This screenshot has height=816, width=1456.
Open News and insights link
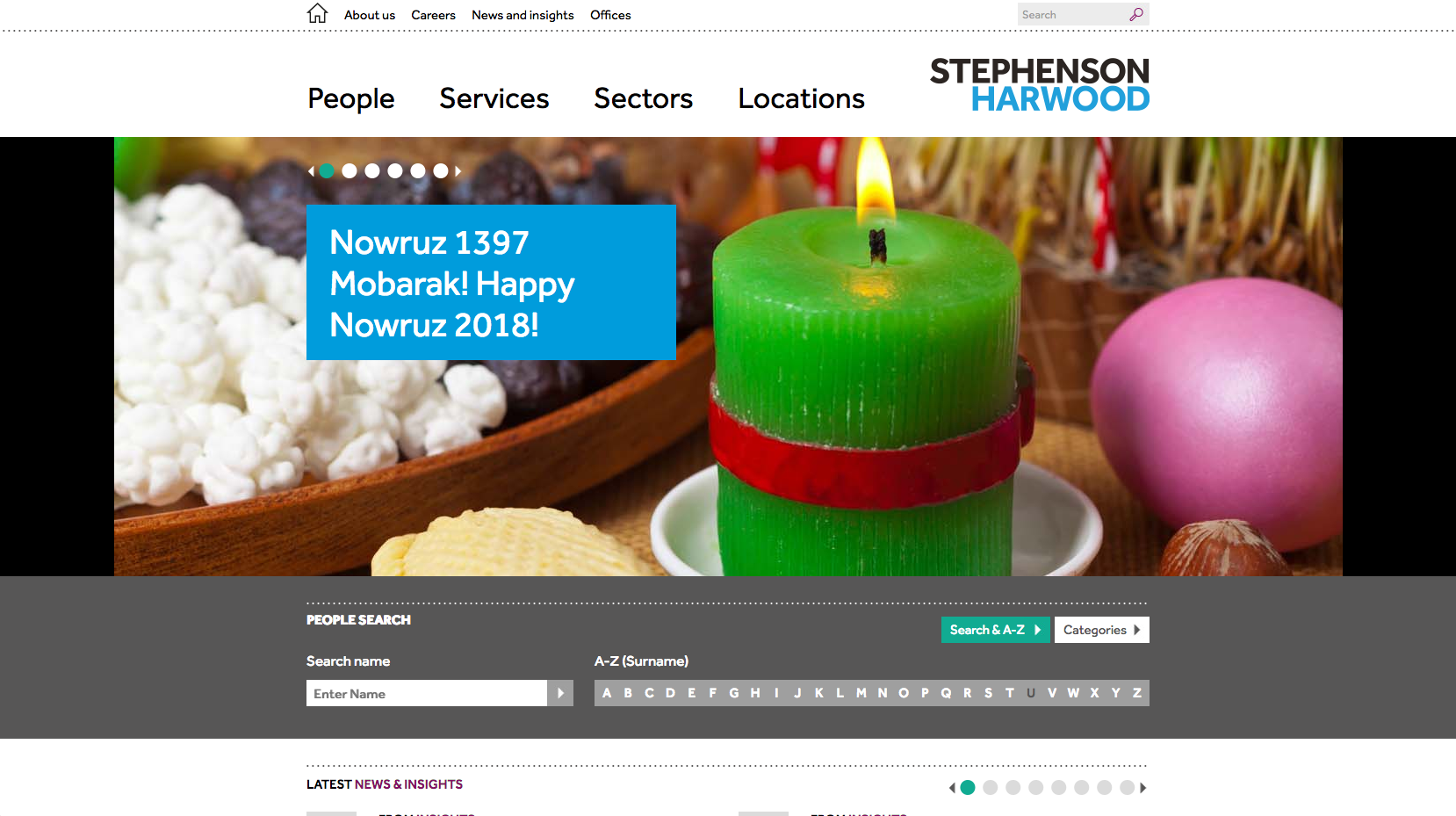pyautogui.click(x=523, y=15)
